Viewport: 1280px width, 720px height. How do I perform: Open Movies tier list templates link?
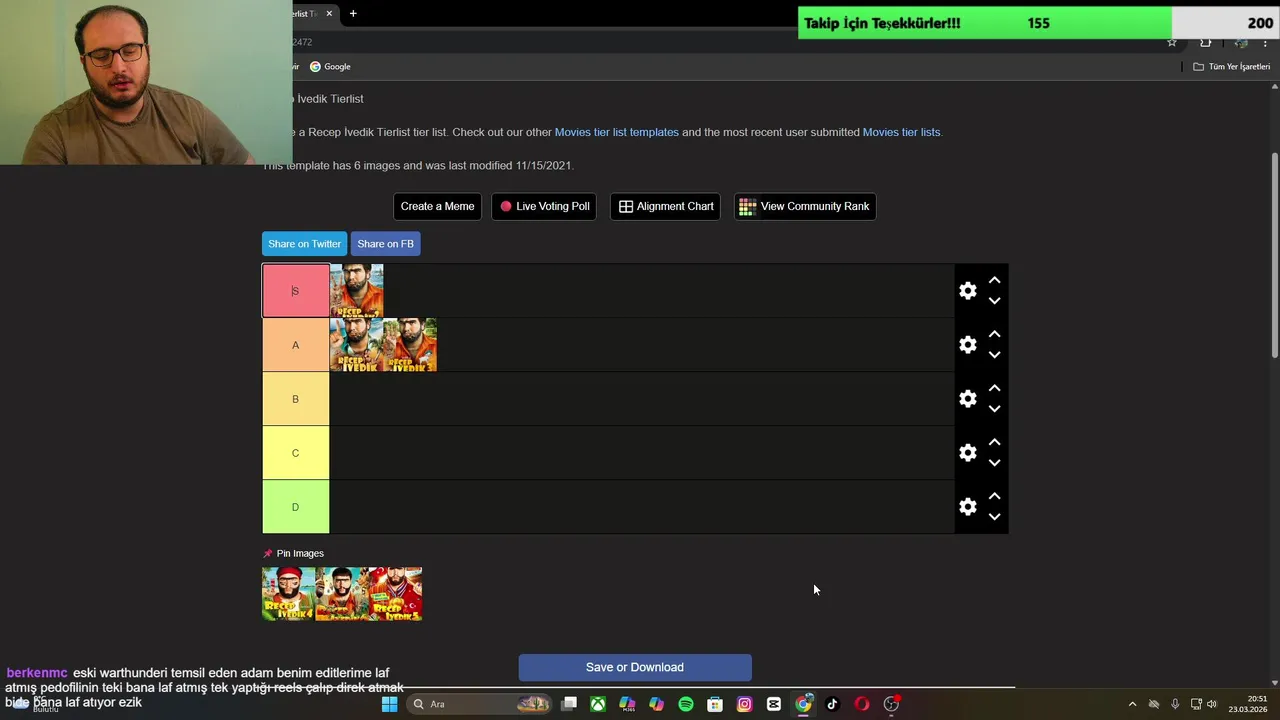616,132
